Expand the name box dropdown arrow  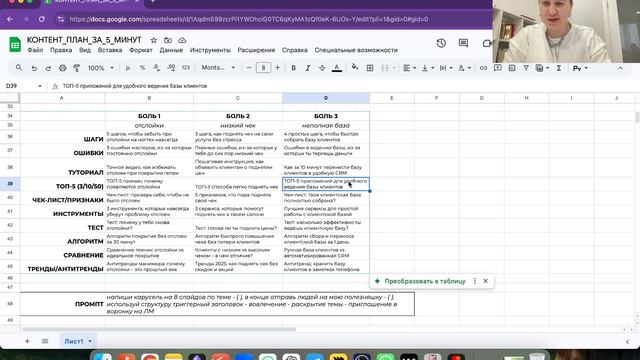[x=40, y=86]
